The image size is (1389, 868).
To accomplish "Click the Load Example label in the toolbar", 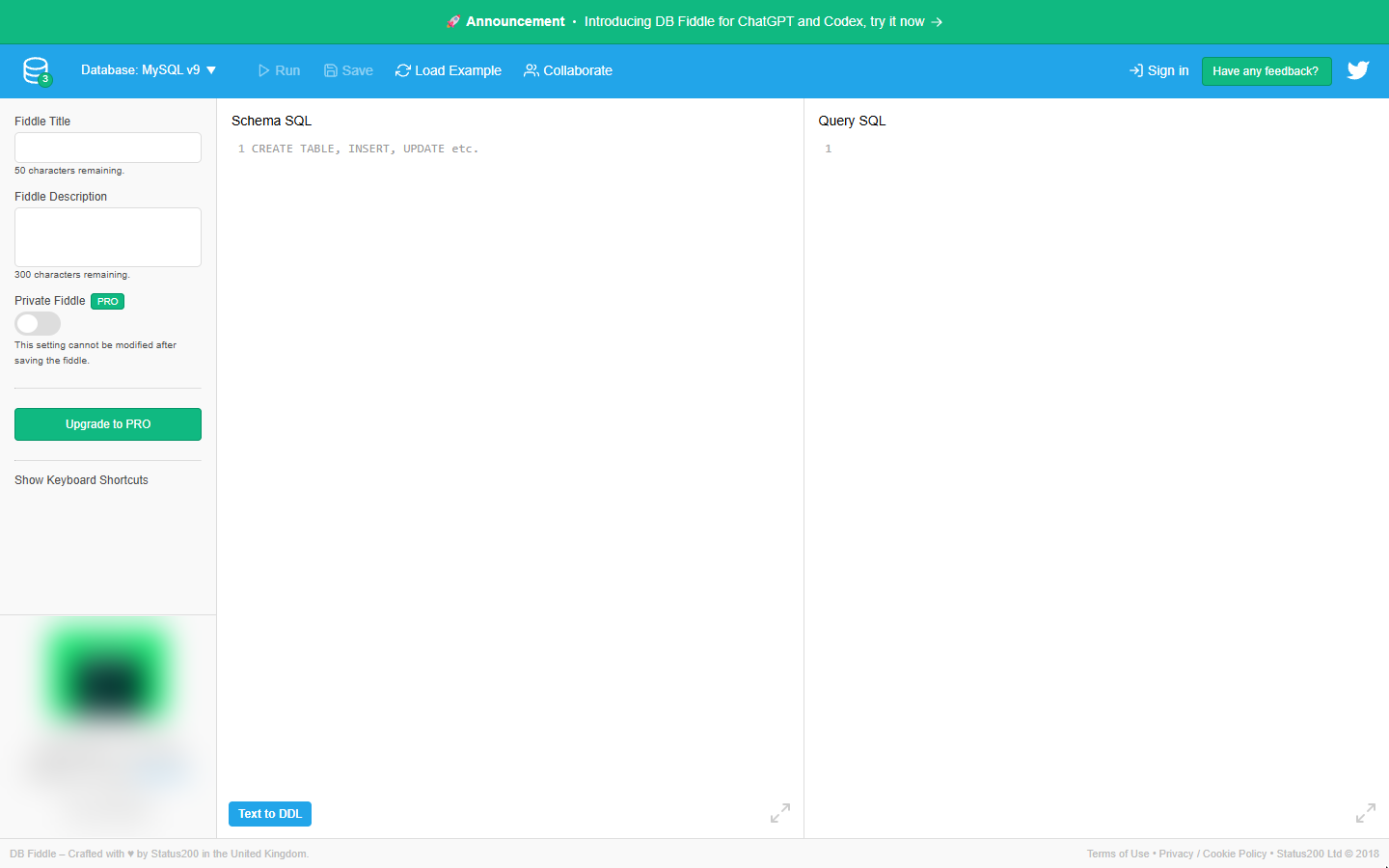I will [458, 71].
